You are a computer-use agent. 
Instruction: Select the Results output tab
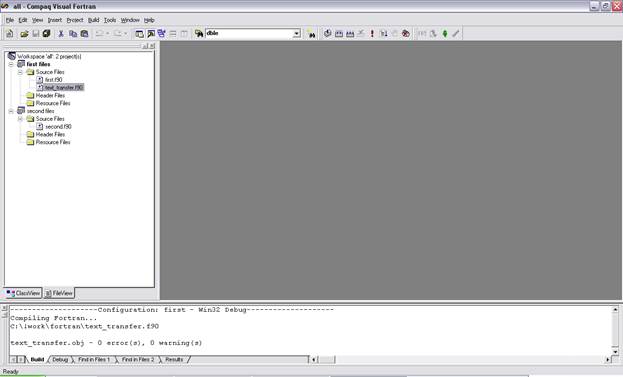coord(174,360)
